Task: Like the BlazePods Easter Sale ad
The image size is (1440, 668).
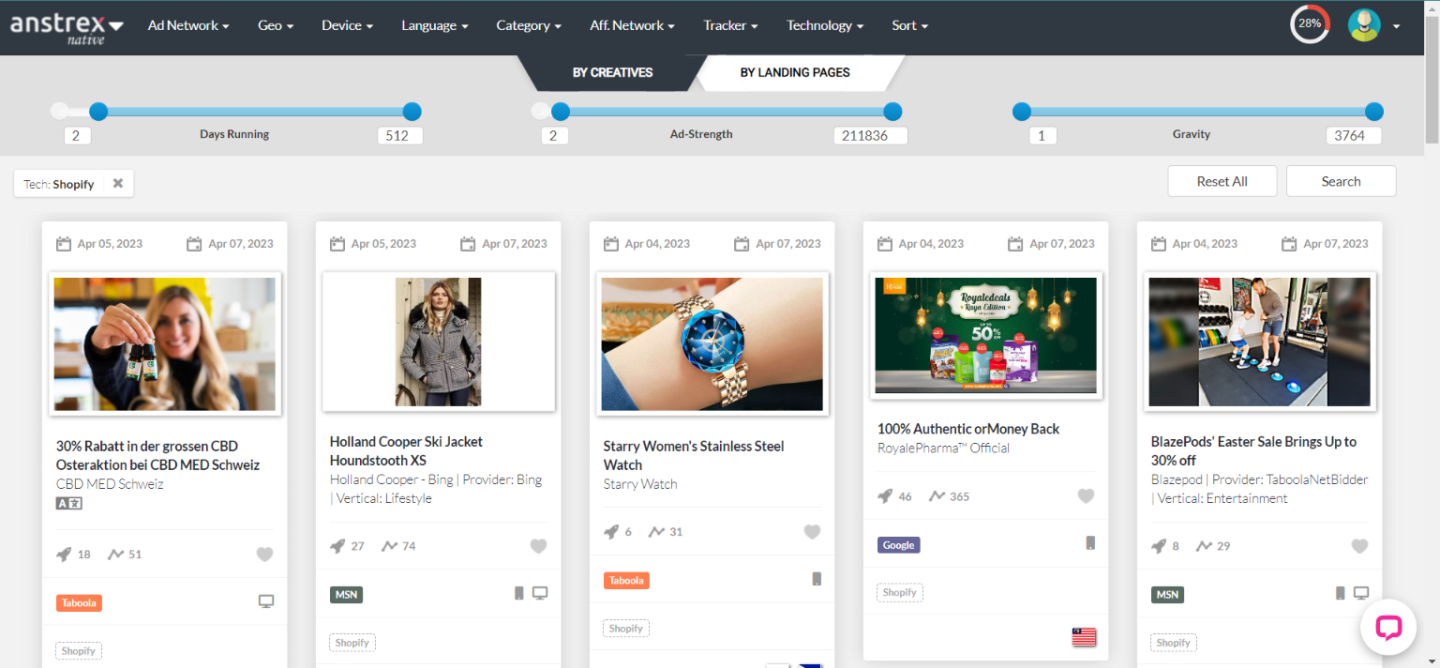Action: pyautogui.click(x=1359, y=546)
